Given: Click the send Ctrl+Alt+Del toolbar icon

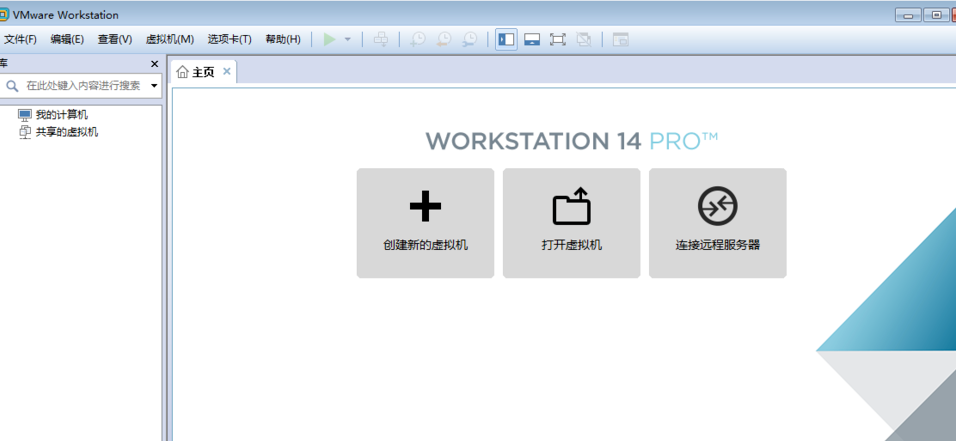Looking at the screenshot, I should 381,40.
